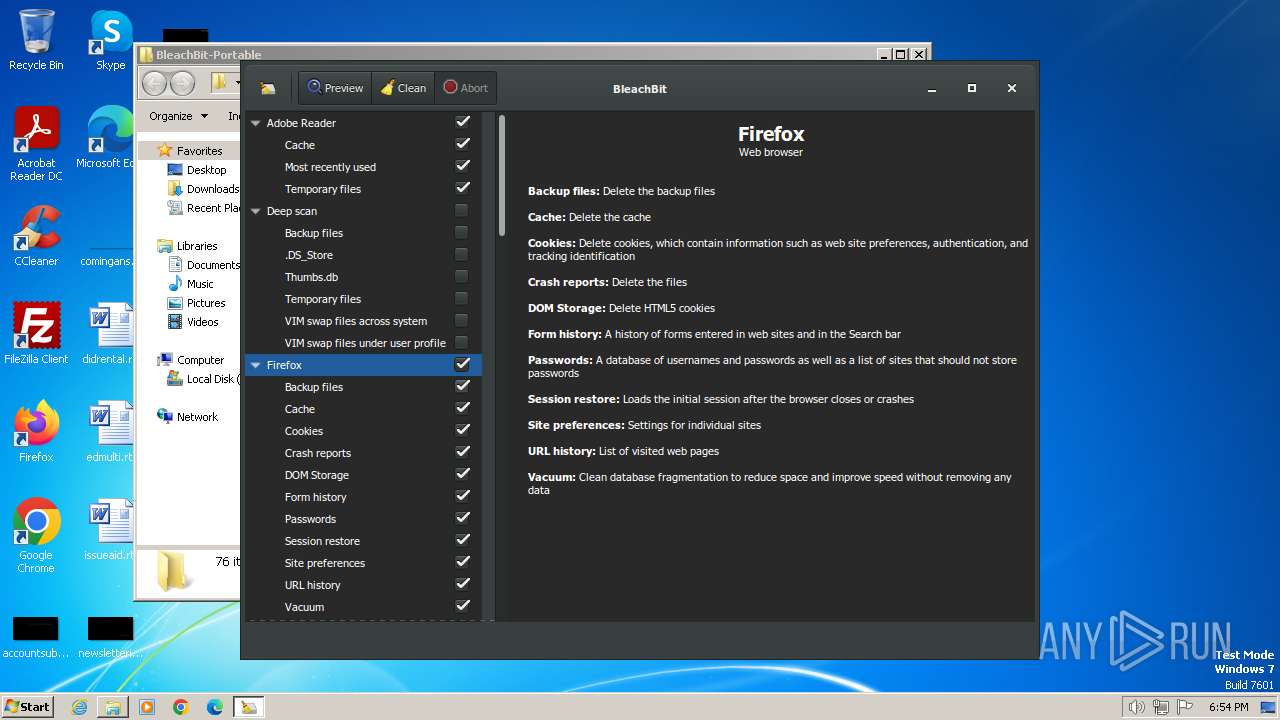Open the didrental document on desktop
Viewport: 1280px width, 720px height.
108,333
